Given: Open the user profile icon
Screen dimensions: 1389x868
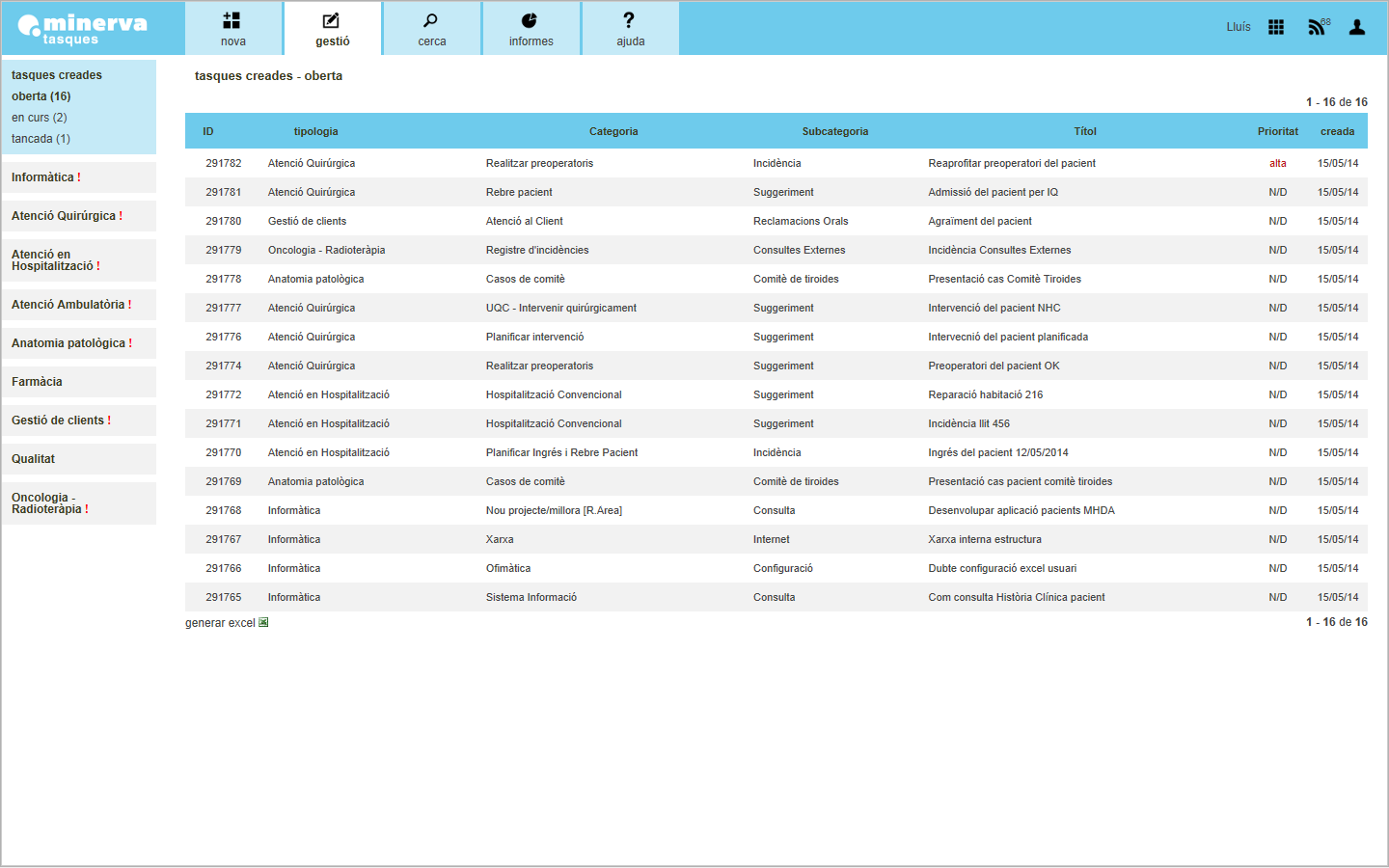Looking at the screenshot, I should coord(1357,27).
